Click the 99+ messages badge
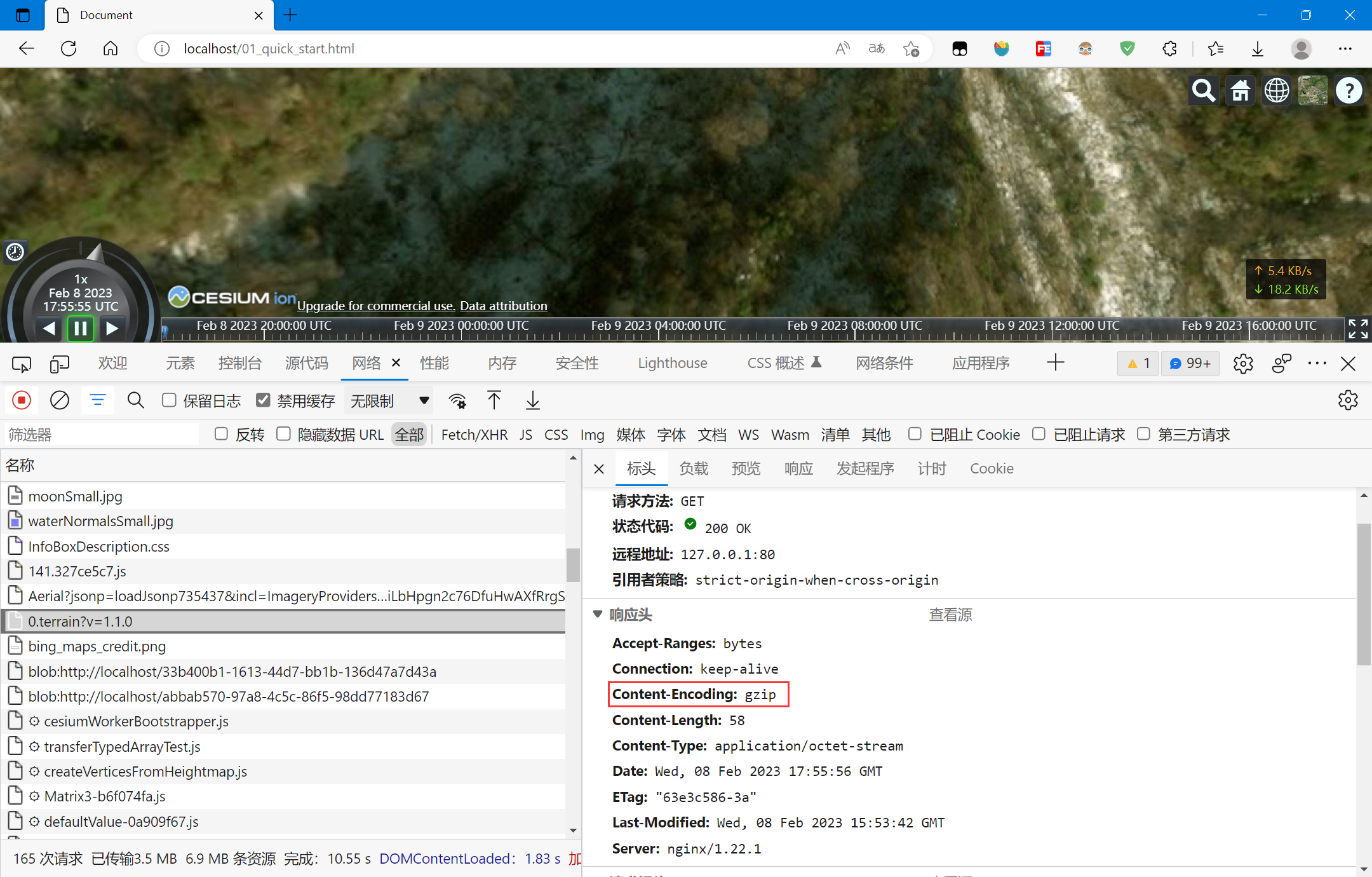Screen dimensions: 1372x877 point(1190,364)
